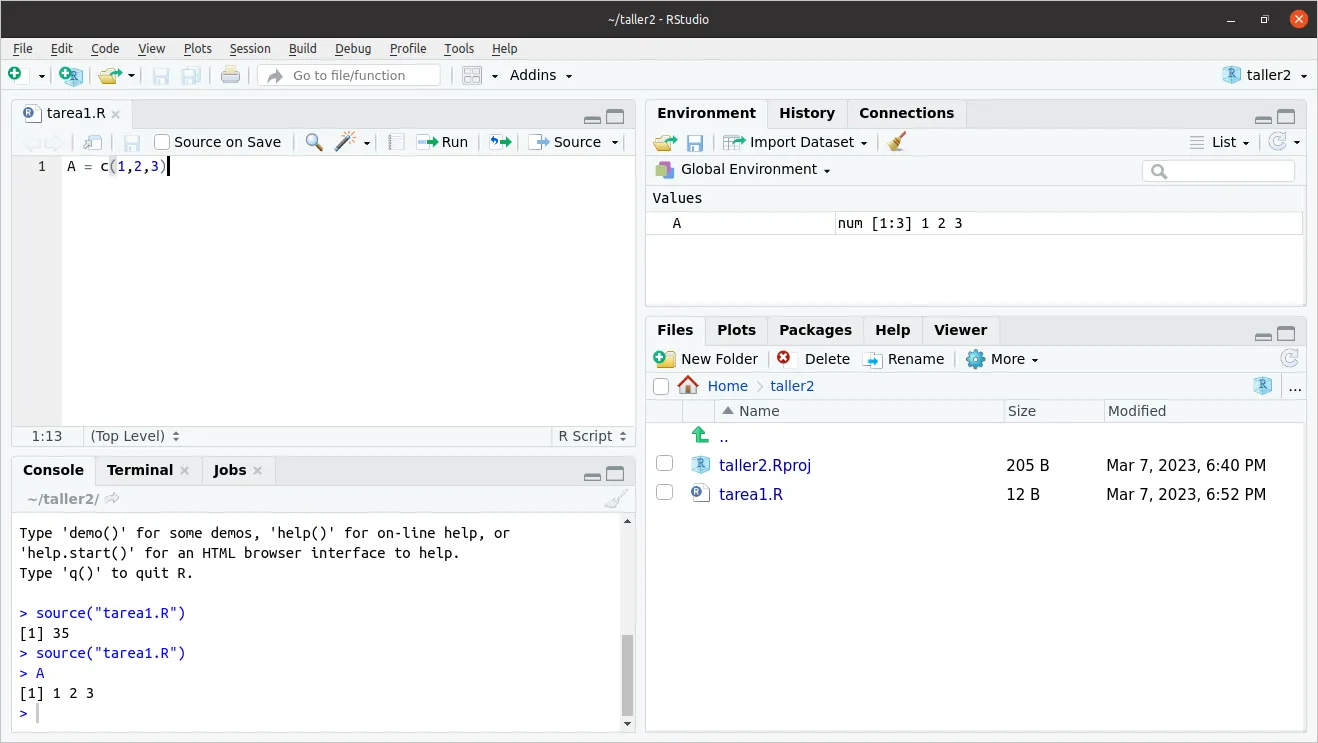Open the Addins dropdown
Screen dimensions: 1318x743
coord(541,75)
